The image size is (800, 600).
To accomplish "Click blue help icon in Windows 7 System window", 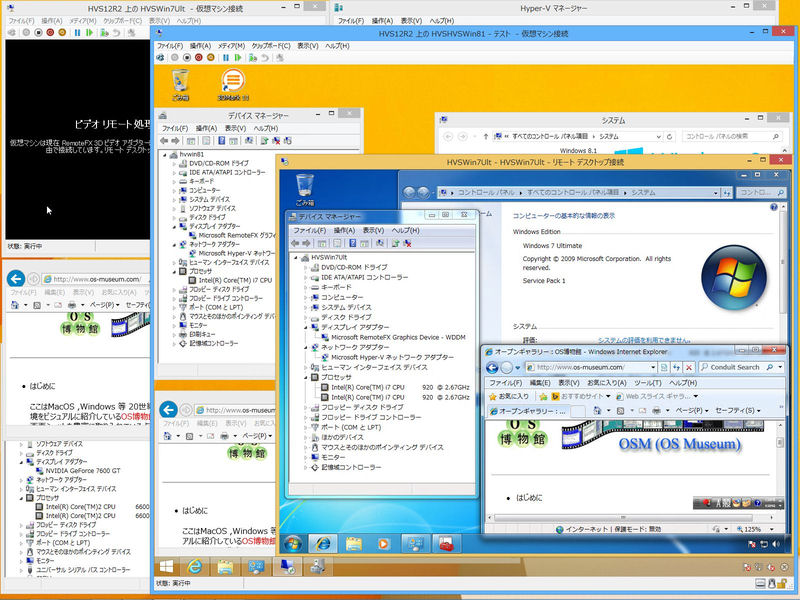I will pos(774,207).
